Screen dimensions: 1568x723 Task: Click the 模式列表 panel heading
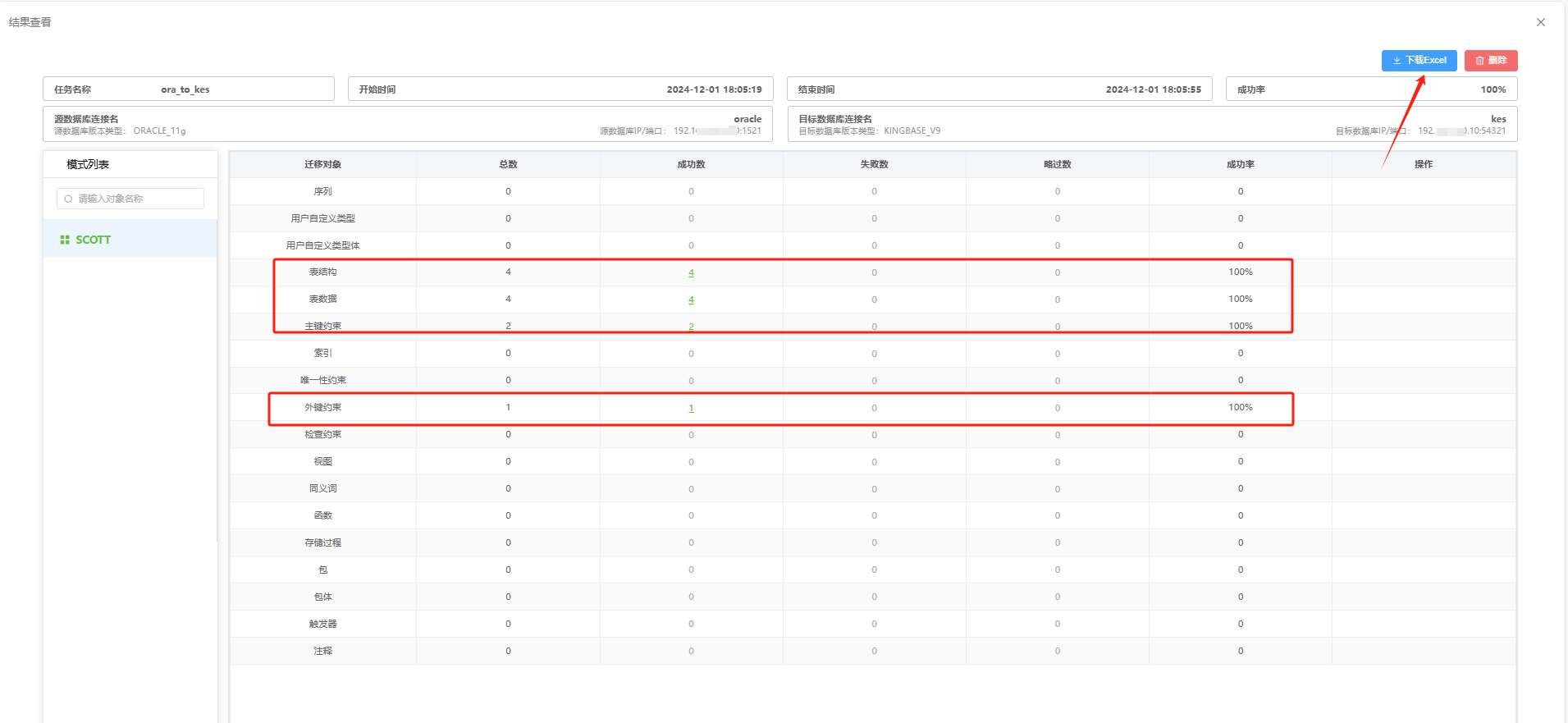(88, 164)
